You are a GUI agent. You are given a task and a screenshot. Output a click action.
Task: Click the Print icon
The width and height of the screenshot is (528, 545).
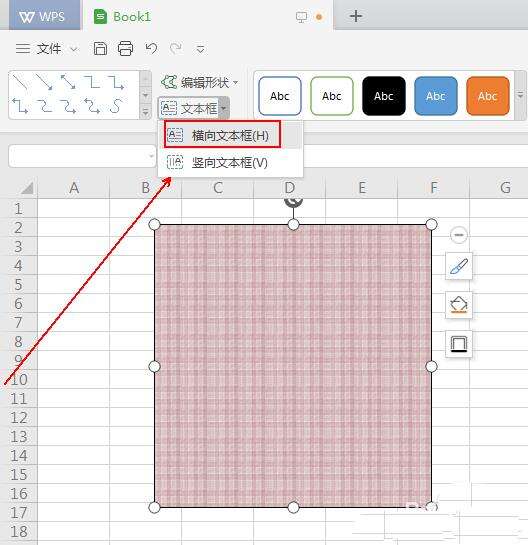click(x=125, y=49)
